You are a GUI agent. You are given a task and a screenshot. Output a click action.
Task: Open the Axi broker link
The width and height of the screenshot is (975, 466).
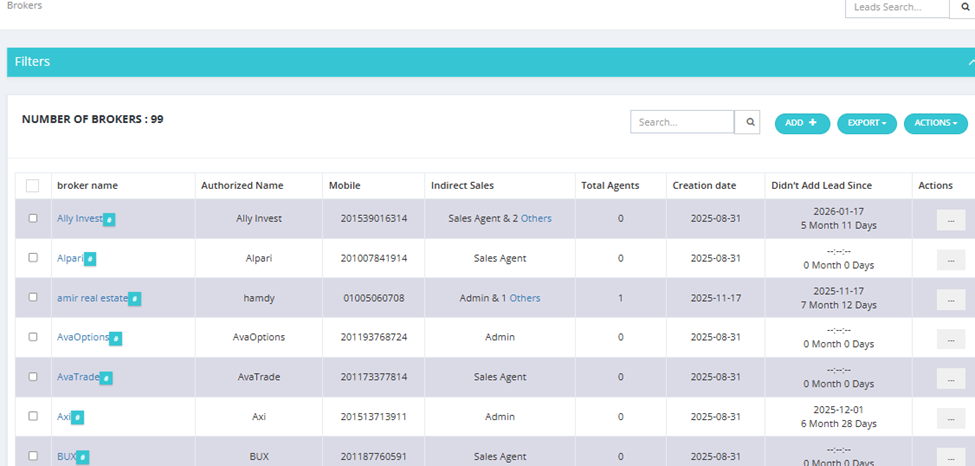pyautogui.click(x=64, y=417)
